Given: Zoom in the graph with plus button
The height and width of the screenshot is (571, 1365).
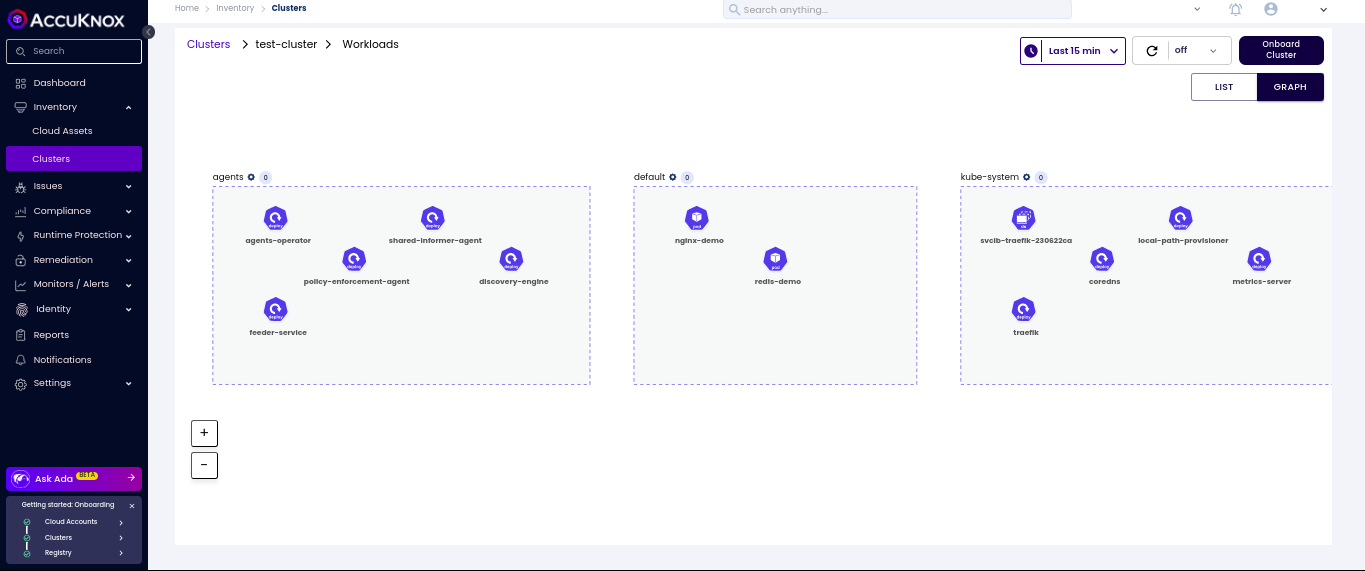Looking at the screenshot, I should [204, 433].
